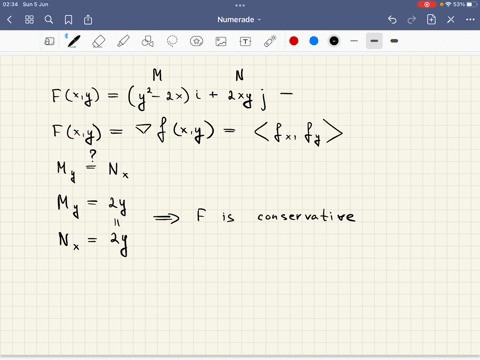Select the medium stroke width
The width and height of the screenshot is (480, 360).
click(x=374, y=41)
